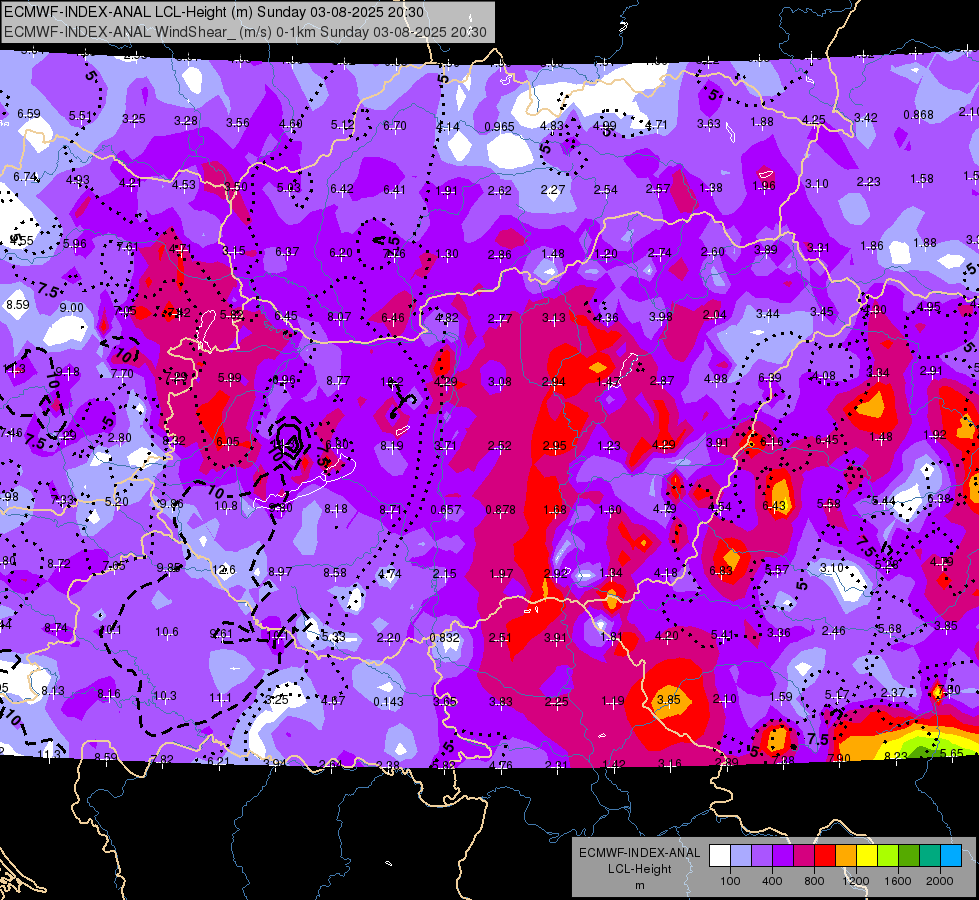The width and height of the screenshot is (979, 900).
Task: Click the grid value '8.07'
Action: (339, 317)
